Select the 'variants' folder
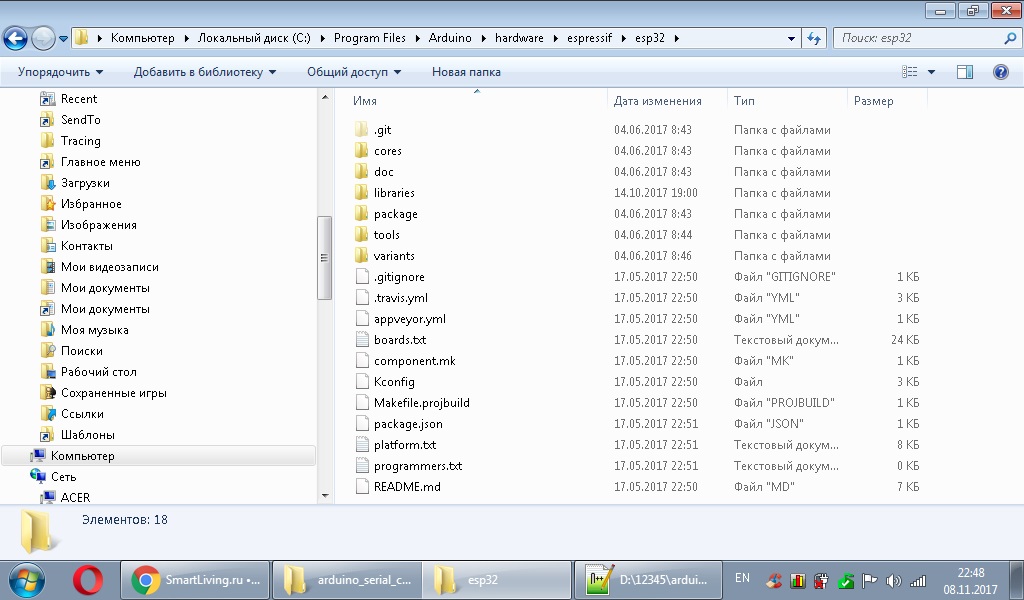Viewport: 1024px width, 600px height. (x=394, y=255)
